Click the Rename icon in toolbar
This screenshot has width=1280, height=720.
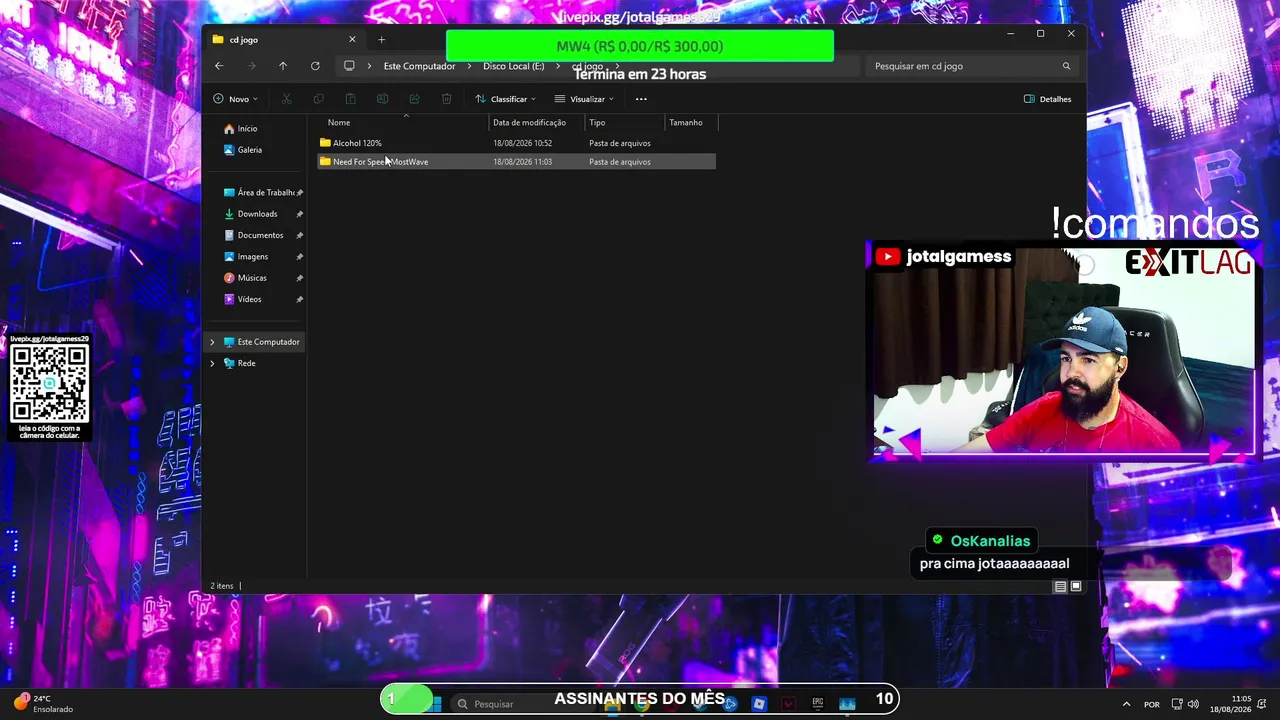(382, 99)
